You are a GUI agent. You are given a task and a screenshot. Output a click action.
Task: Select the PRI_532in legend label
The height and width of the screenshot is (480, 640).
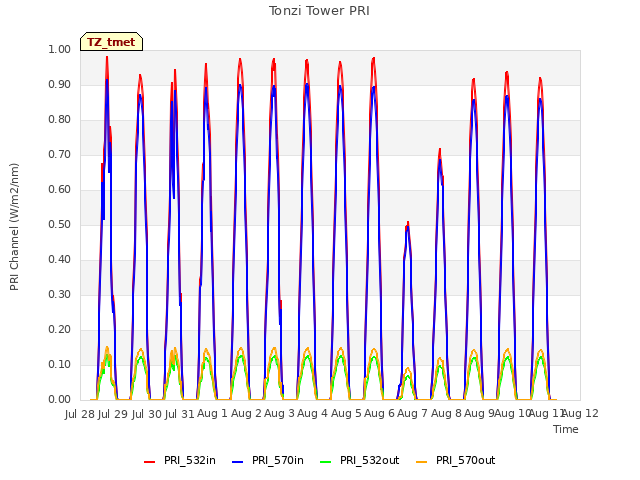click(190, 460)
